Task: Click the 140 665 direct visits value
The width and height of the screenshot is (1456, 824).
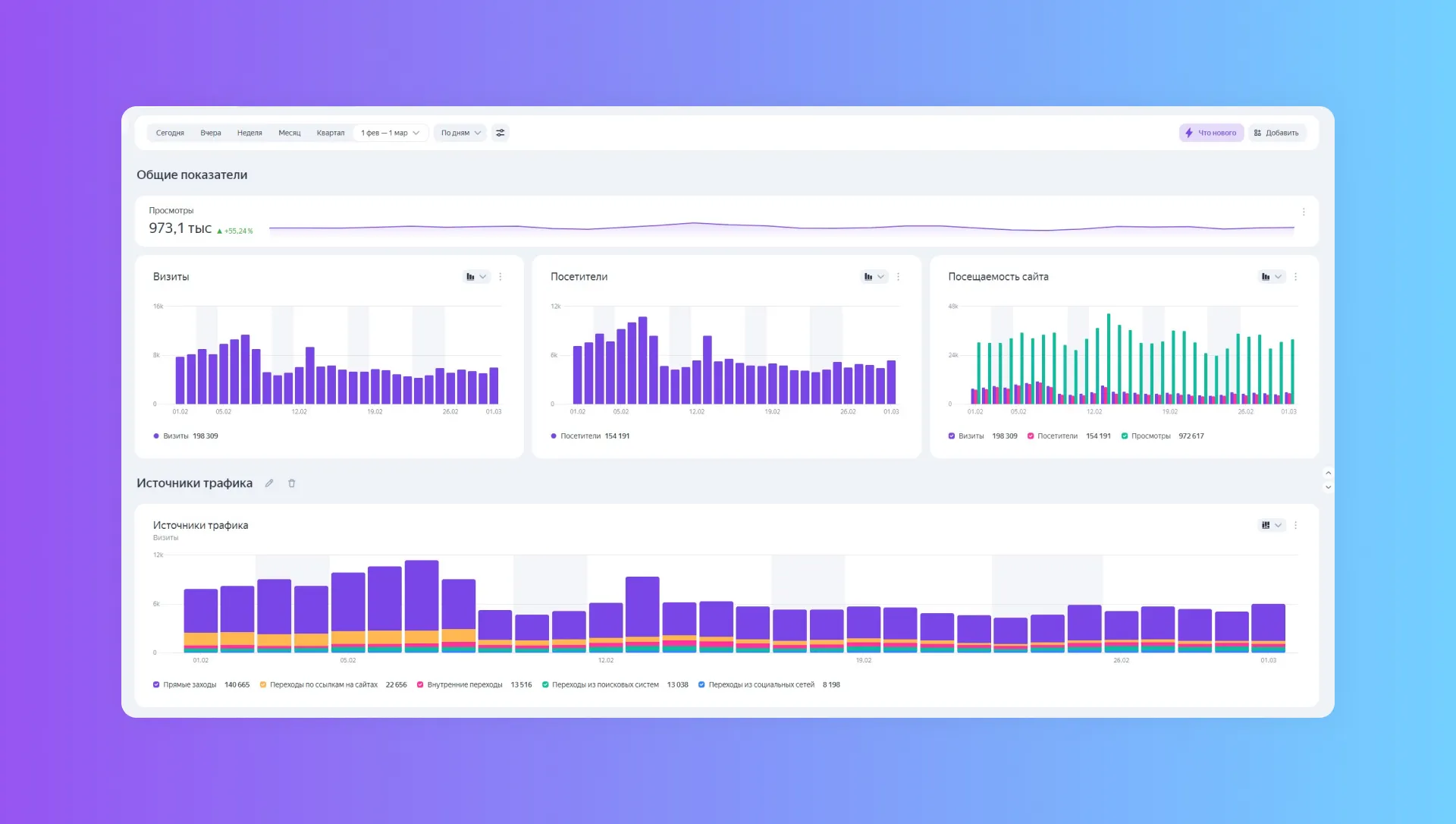Action: coord(237,684)
